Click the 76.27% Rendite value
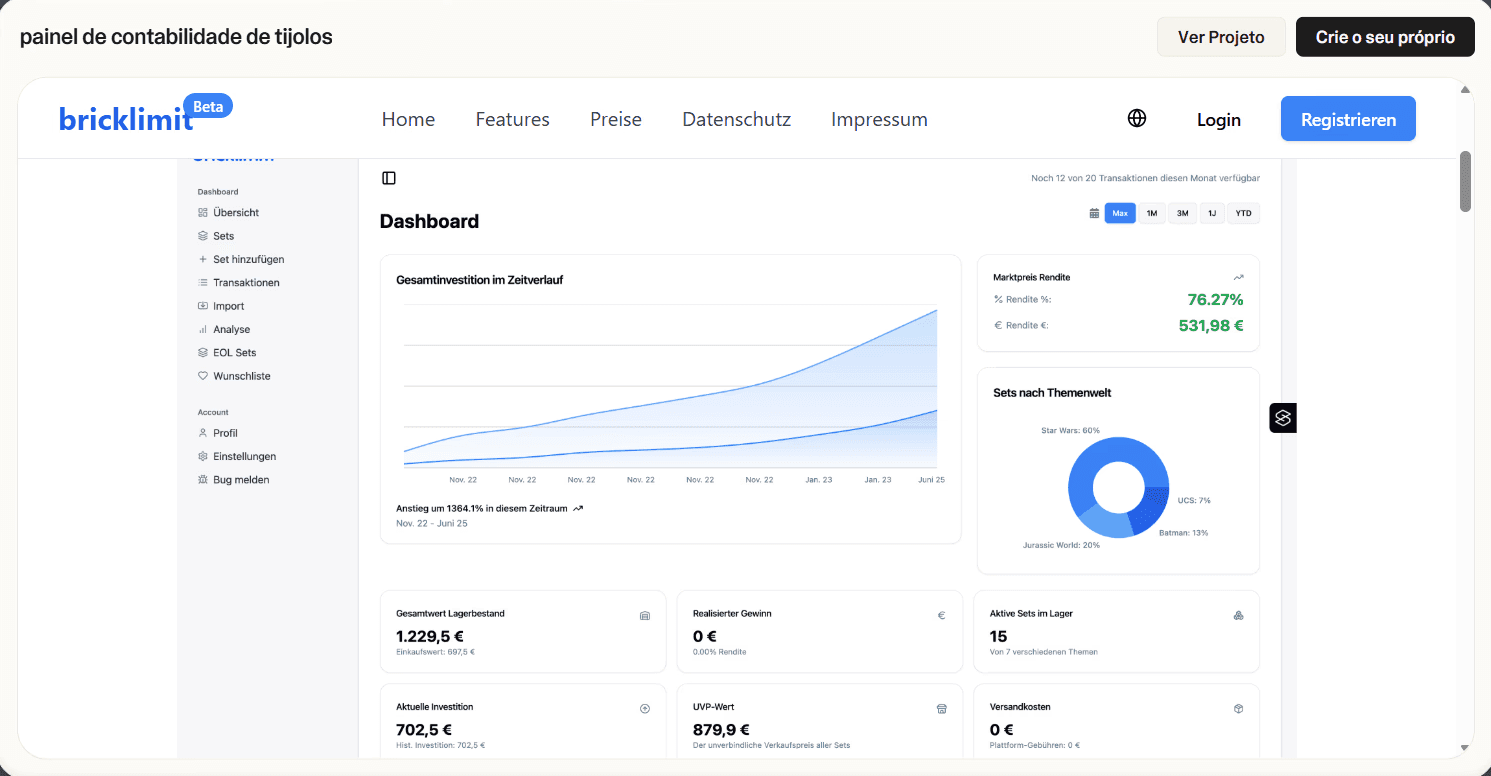Image resolution: width=1491 pixels, height=776 pixels. pos(1215,299)
